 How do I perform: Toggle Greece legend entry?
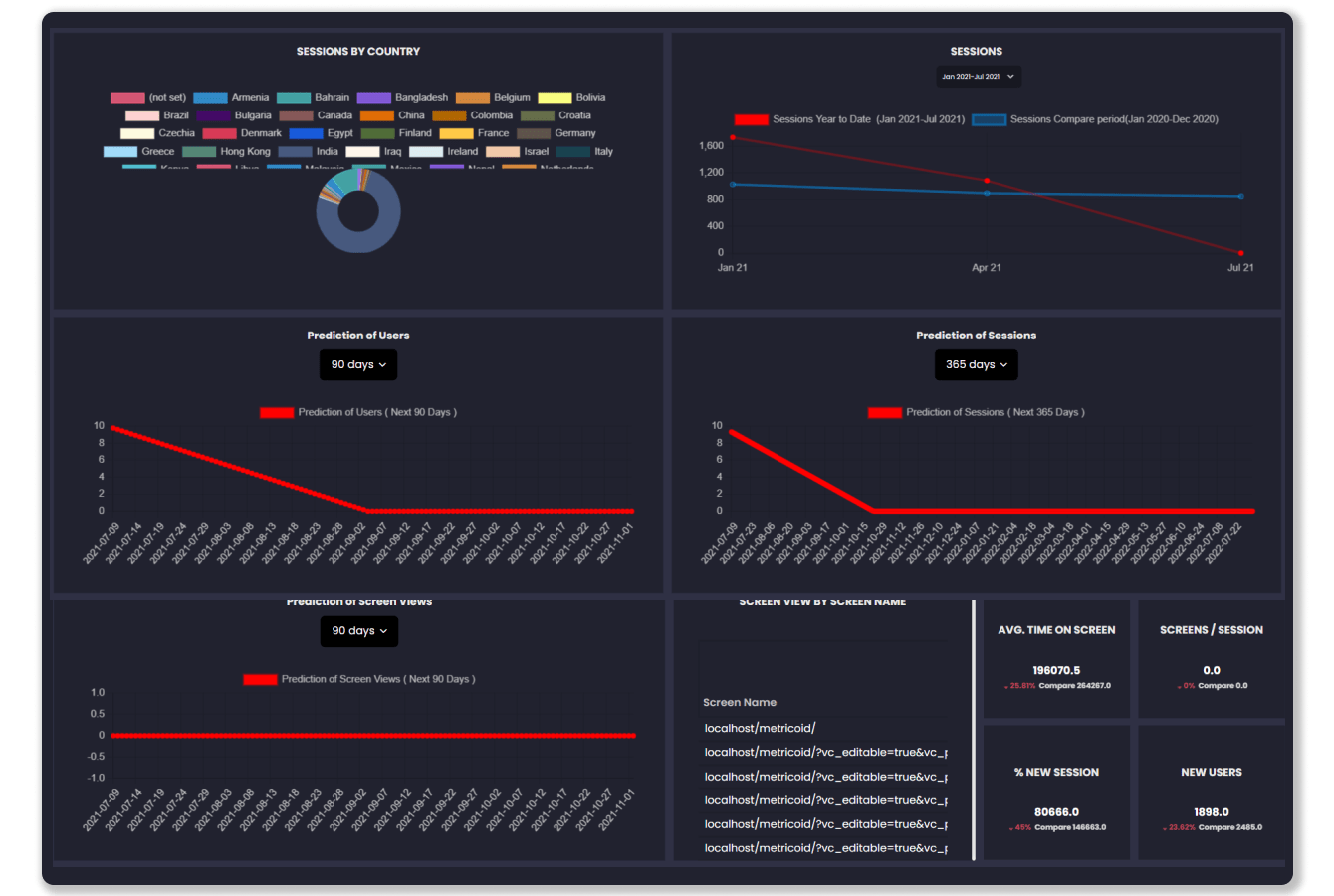[138, 152]
